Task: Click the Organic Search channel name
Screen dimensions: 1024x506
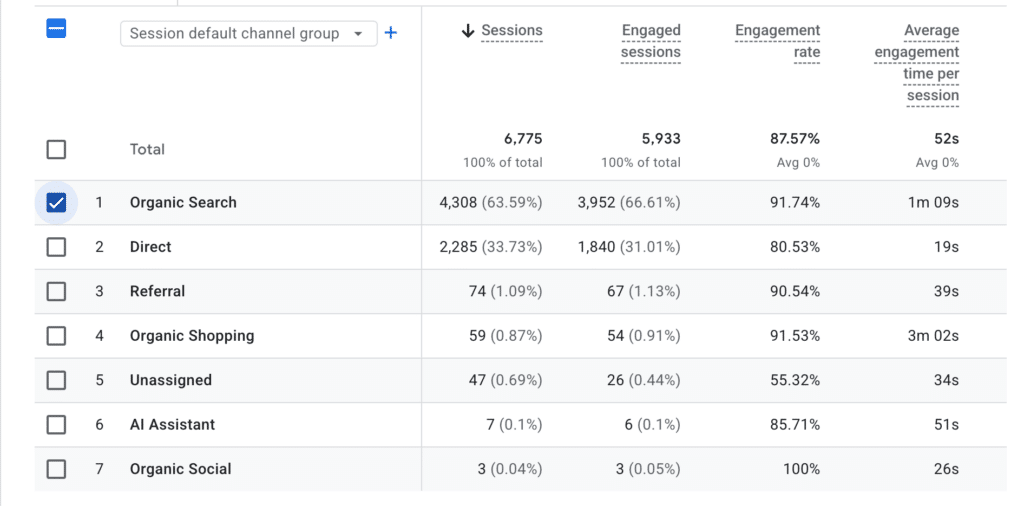Action: [183, 202]
